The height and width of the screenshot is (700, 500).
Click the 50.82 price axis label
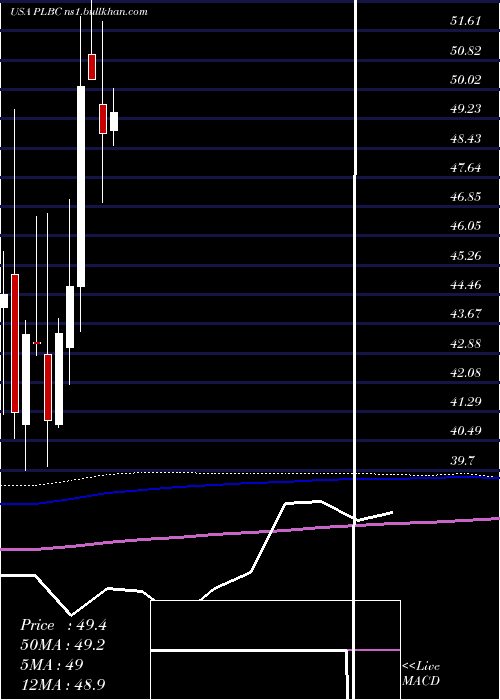(x=466, y=50)
